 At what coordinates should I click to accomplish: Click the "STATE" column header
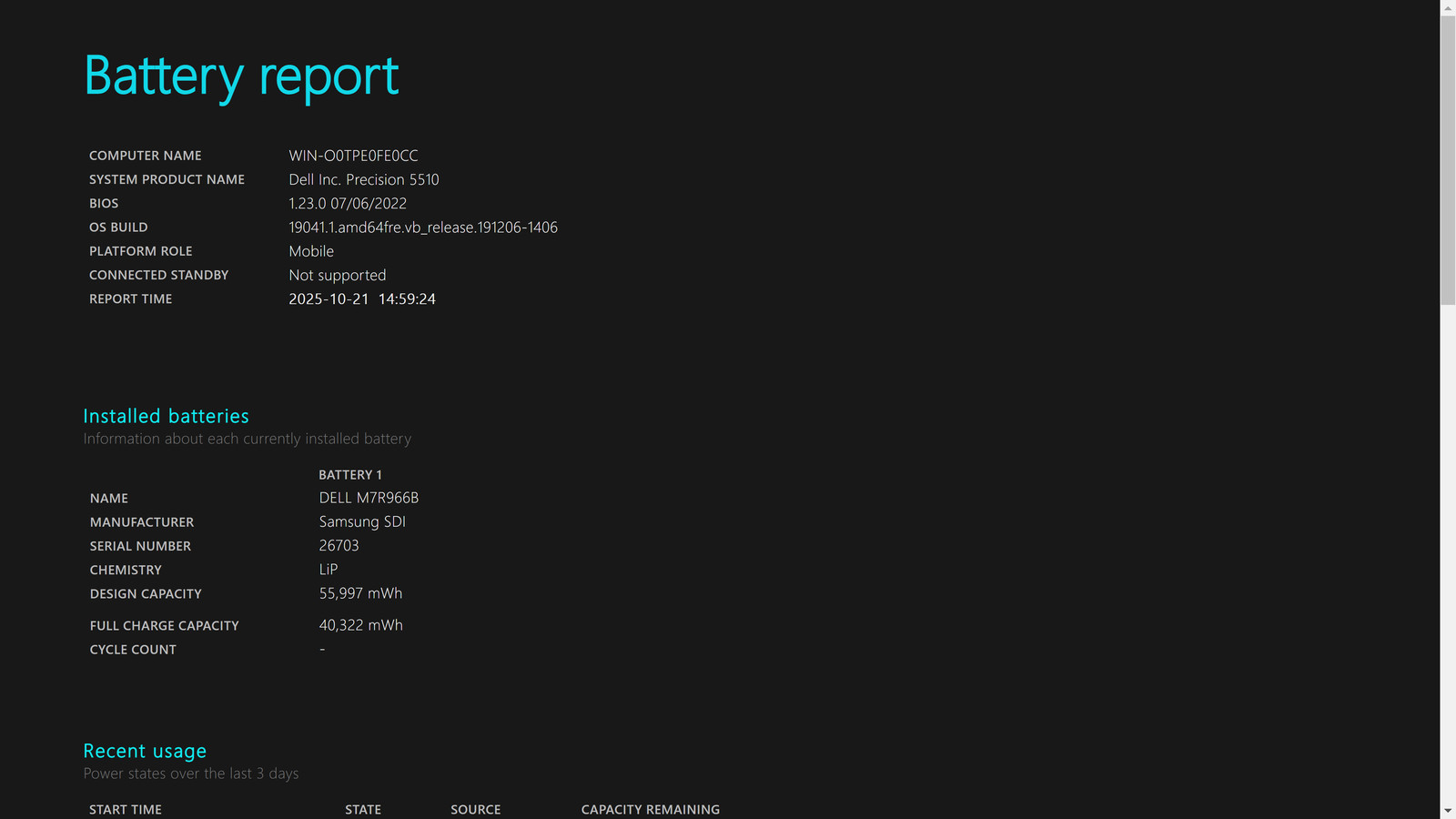(363, 810)
